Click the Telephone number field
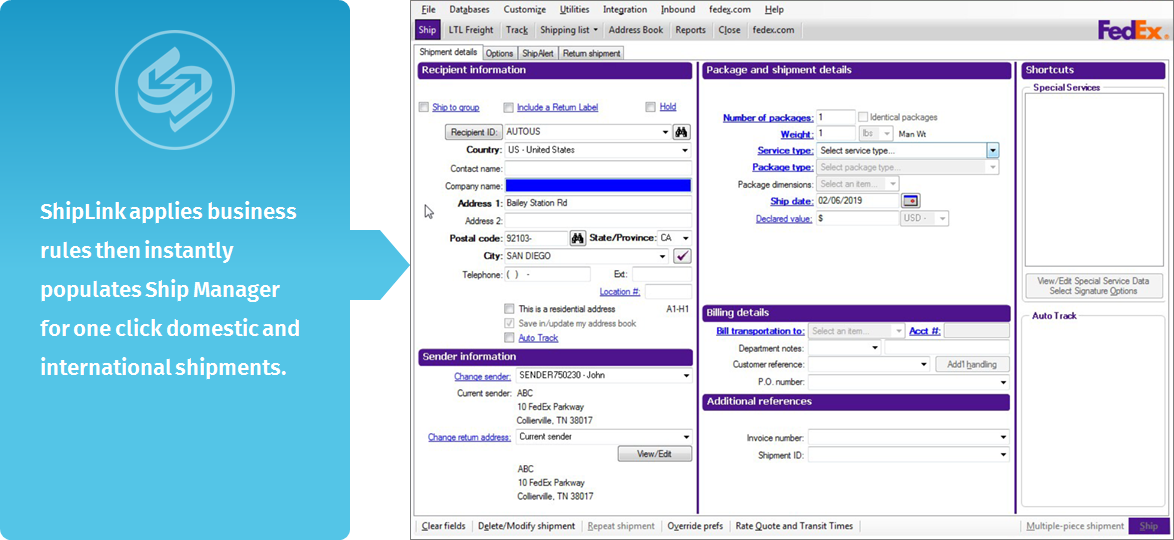The image size is (1174, 540). (548, 275)
